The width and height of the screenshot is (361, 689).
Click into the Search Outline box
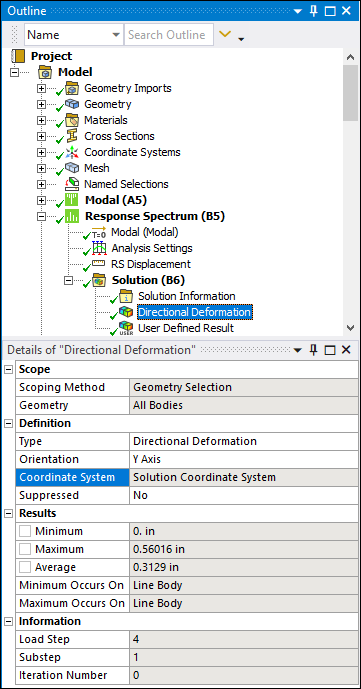169,35
